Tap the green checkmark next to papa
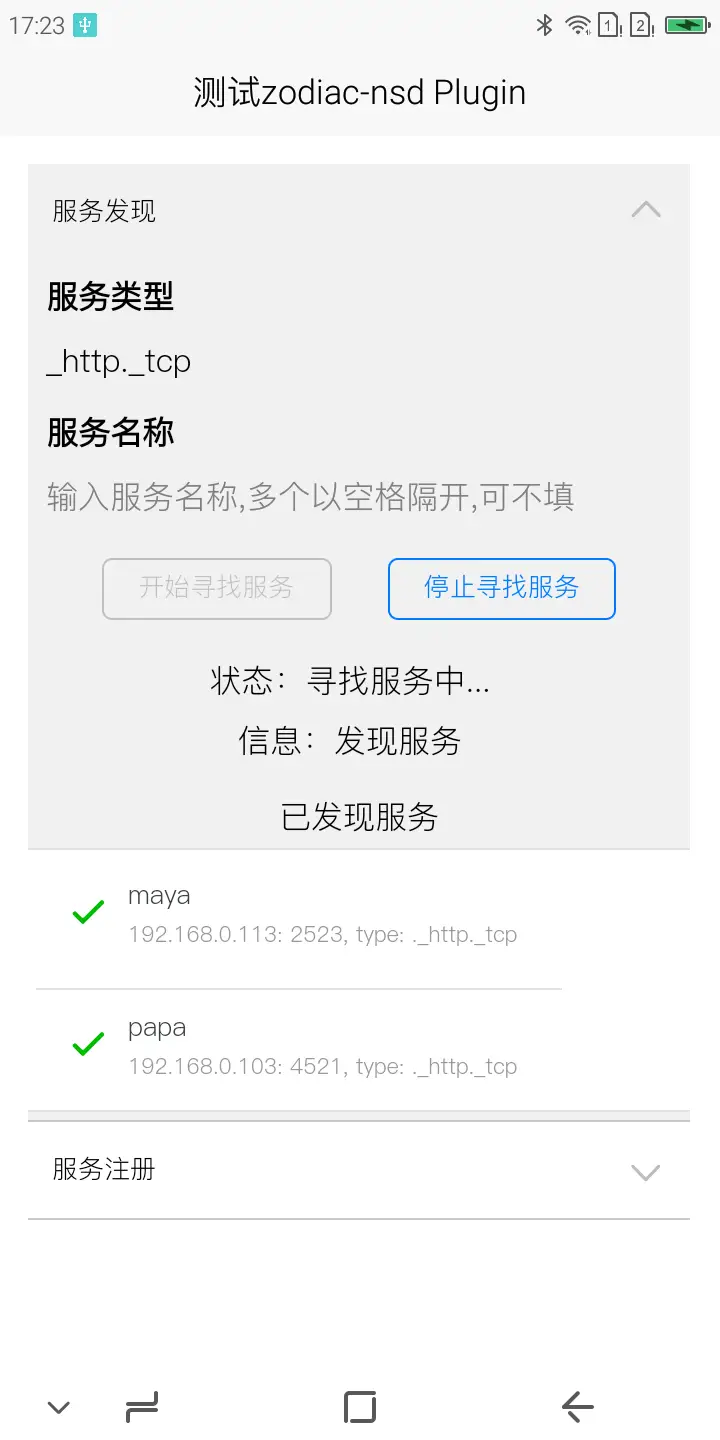 (88, 1044)
